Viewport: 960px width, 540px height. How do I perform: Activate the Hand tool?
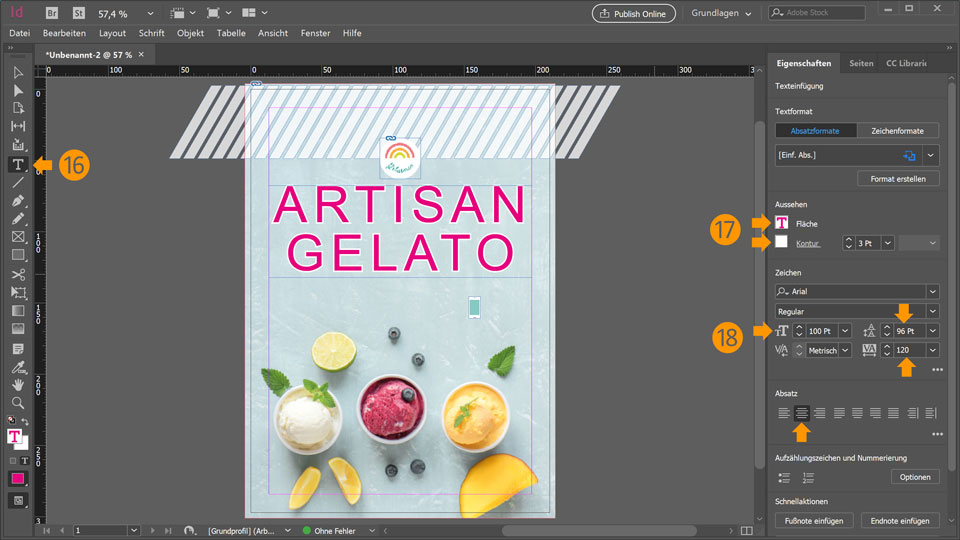pyautogui.click(x=18, y=384)
